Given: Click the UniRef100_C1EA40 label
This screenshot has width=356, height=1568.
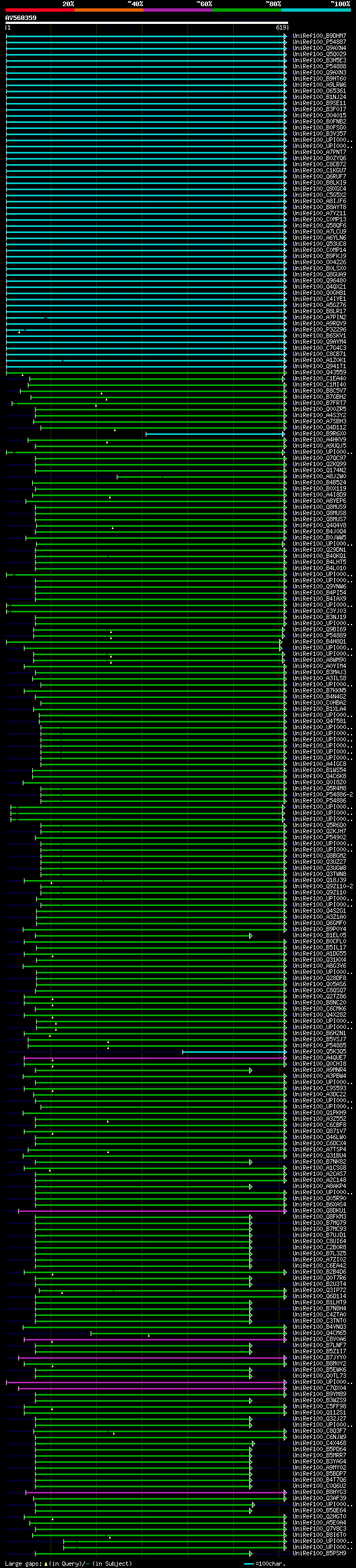Looking at the screenshot, I should (319, 379).
